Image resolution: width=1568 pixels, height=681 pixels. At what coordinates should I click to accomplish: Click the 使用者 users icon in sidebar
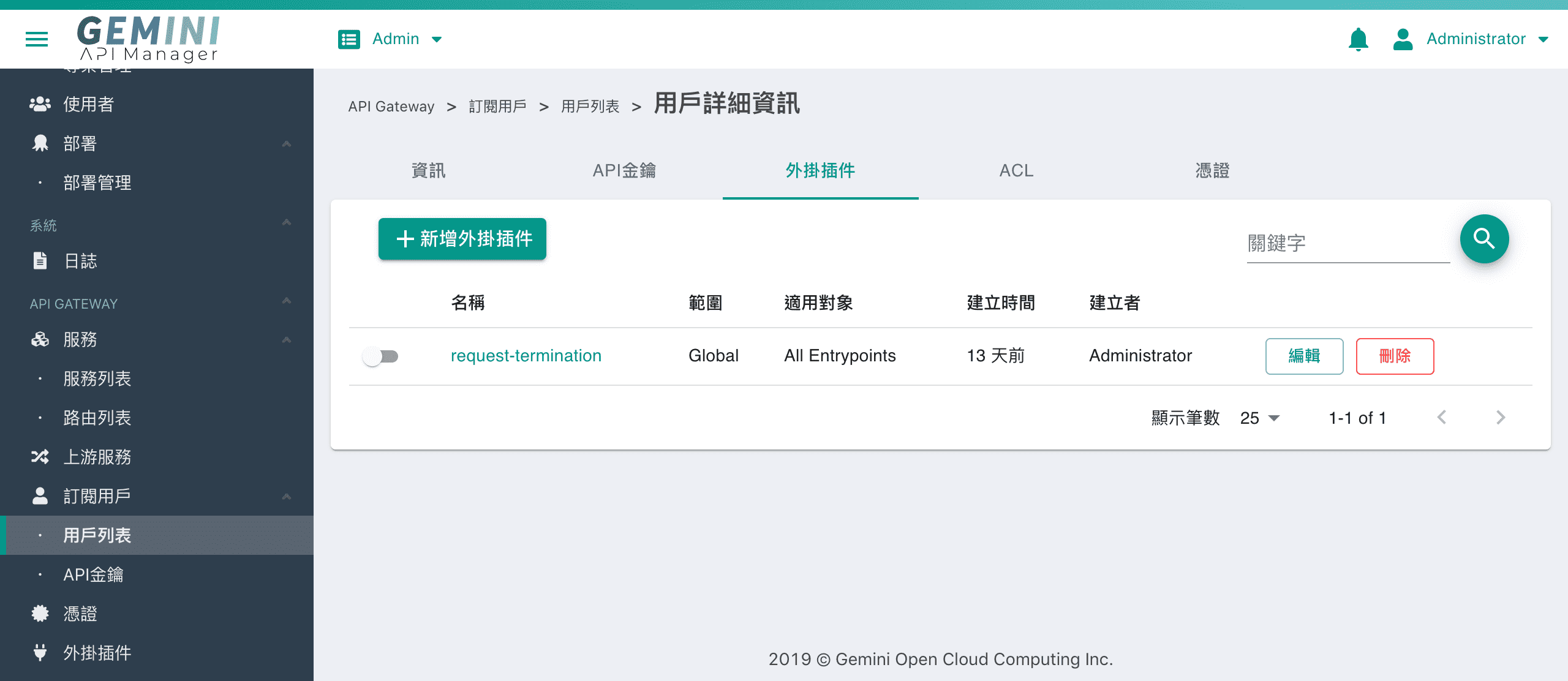(x=40, y=104)
